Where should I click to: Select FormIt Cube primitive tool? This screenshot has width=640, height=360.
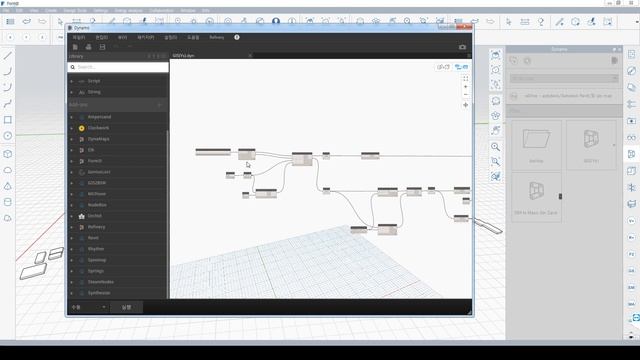coord(7,154)
